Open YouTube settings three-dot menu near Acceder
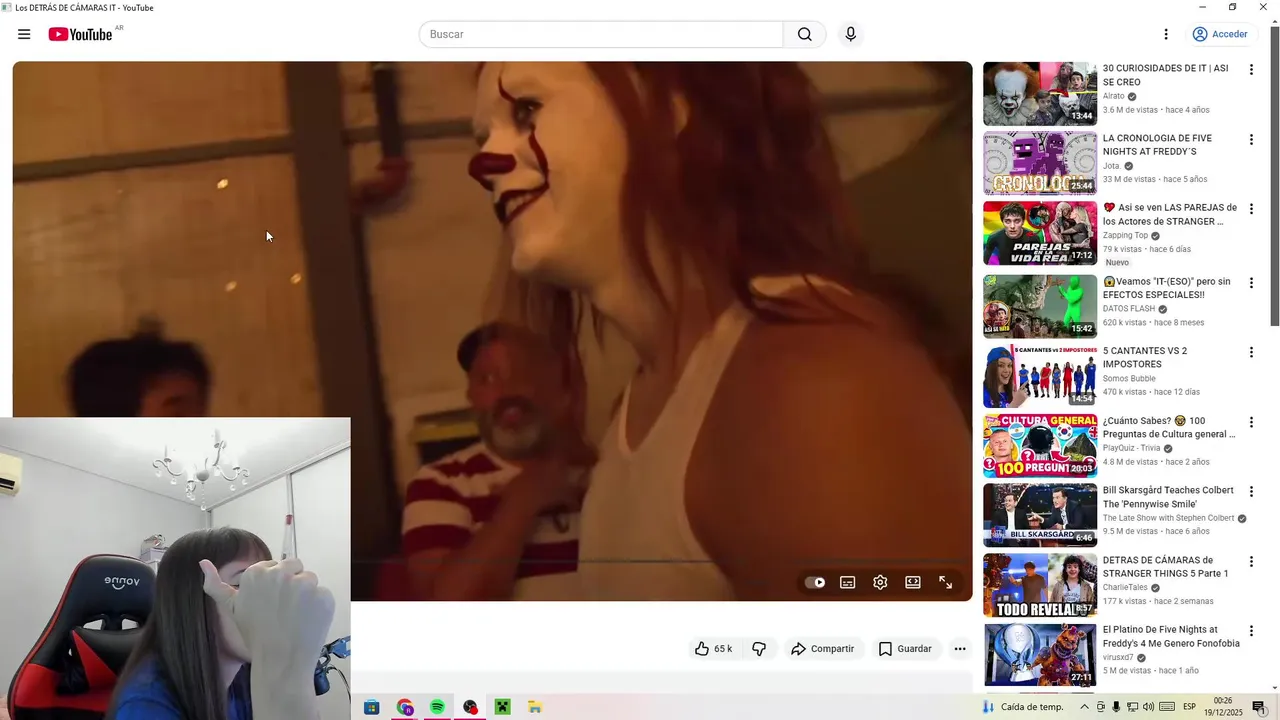The height and width of the screenshot is (720, 1280). click(1165, 34)
